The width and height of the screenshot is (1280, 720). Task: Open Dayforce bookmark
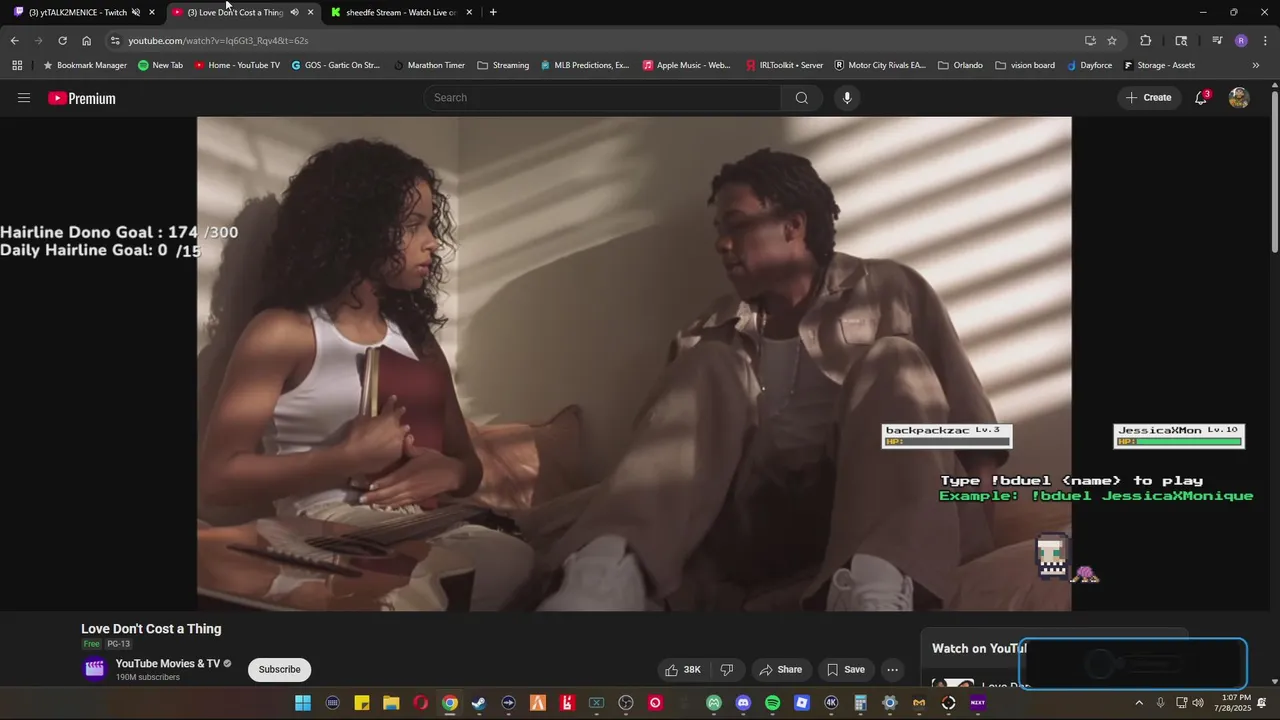[x=1089, y=65]
